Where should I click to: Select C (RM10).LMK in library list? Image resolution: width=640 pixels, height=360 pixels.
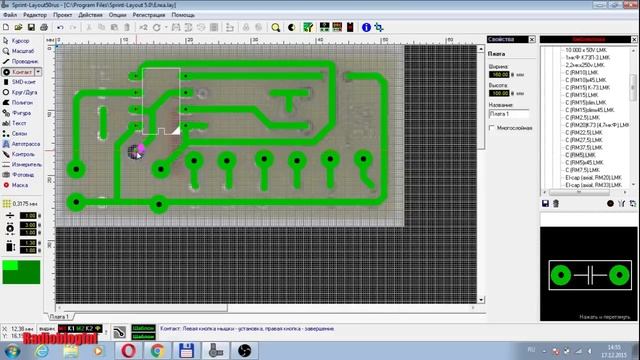[582, 73]
